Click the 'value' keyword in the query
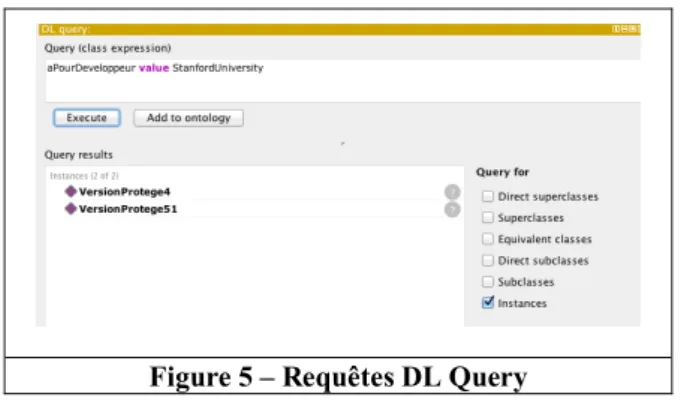Screen dimensions: 681x400 [154, 68]
